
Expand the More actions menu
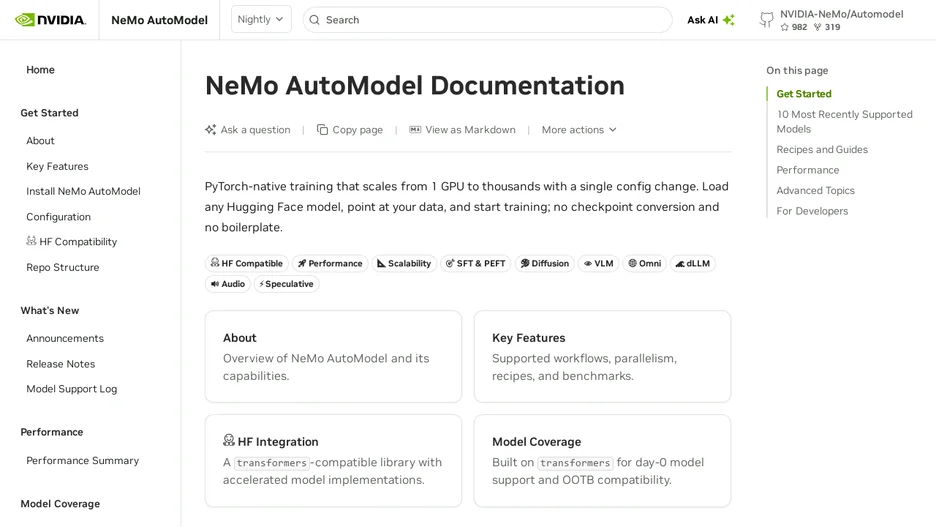[579, 130]
